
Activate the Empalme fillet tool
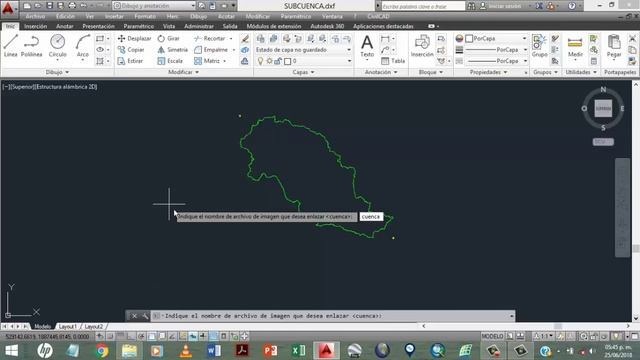pos(211,50)
